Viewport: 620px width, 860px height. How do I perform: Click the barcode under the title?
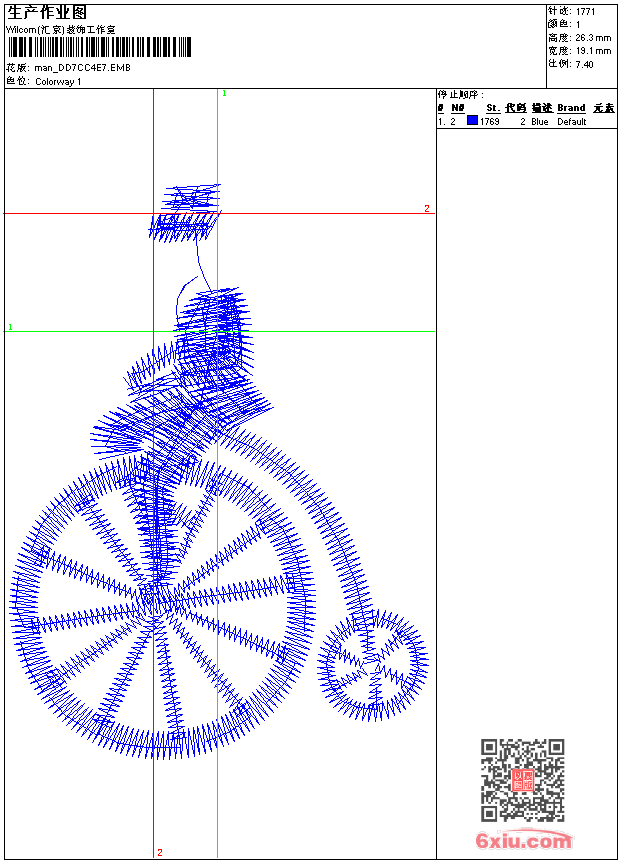[x=99, y=47]
